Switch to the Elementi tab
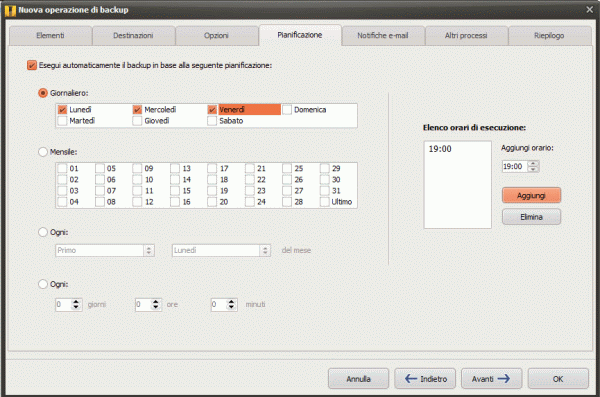 pos(51,36)
